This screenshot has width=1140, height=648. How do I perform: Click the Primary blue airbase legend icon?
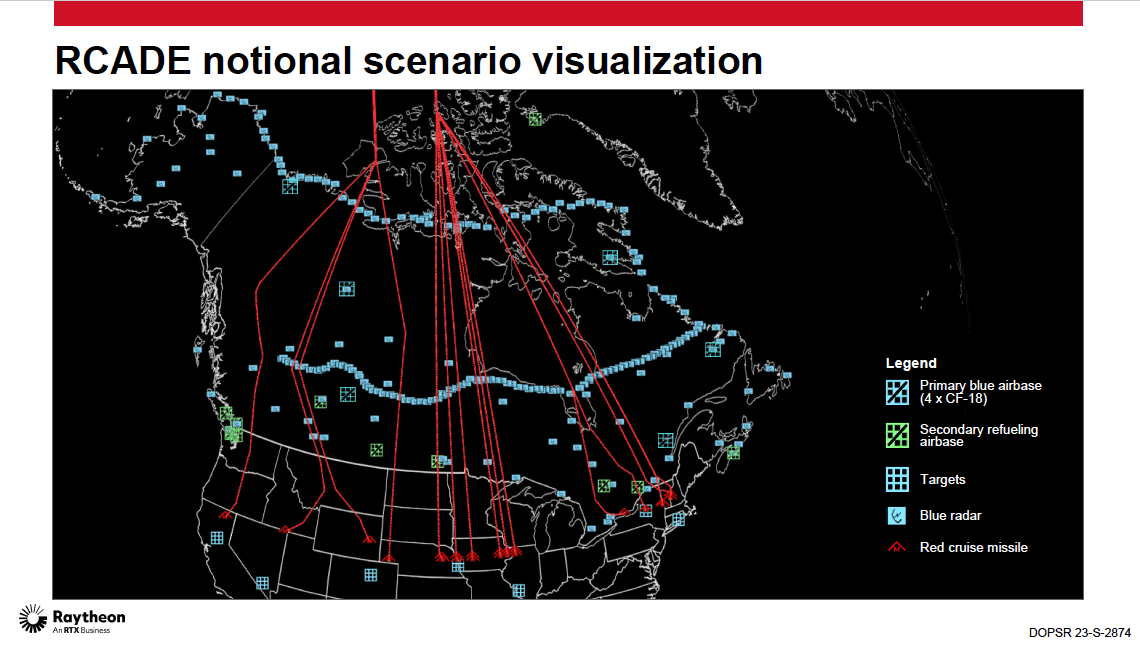click(x=897, y=391)
